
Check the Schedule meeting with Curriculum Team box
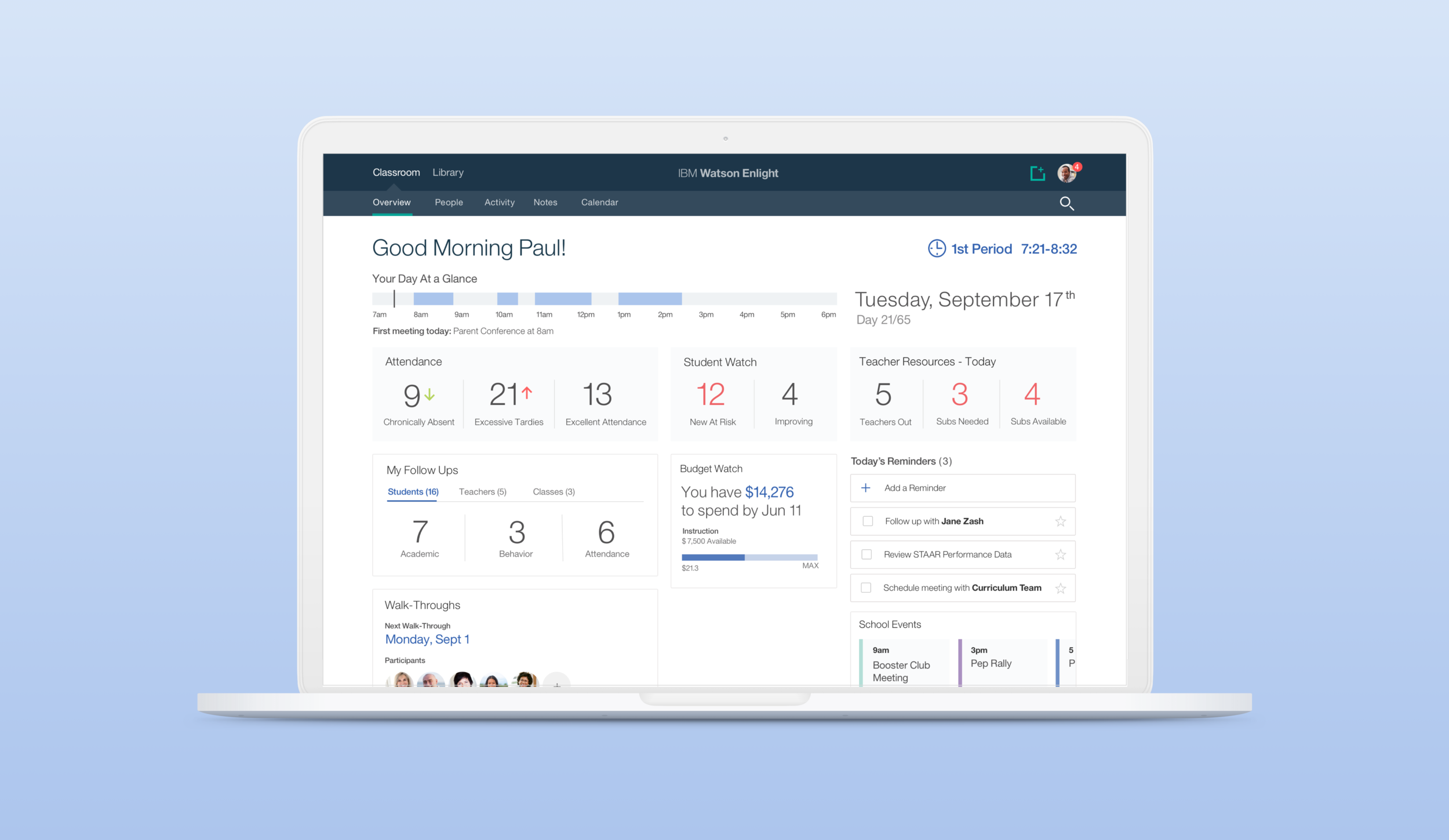[x=866, y=588]
